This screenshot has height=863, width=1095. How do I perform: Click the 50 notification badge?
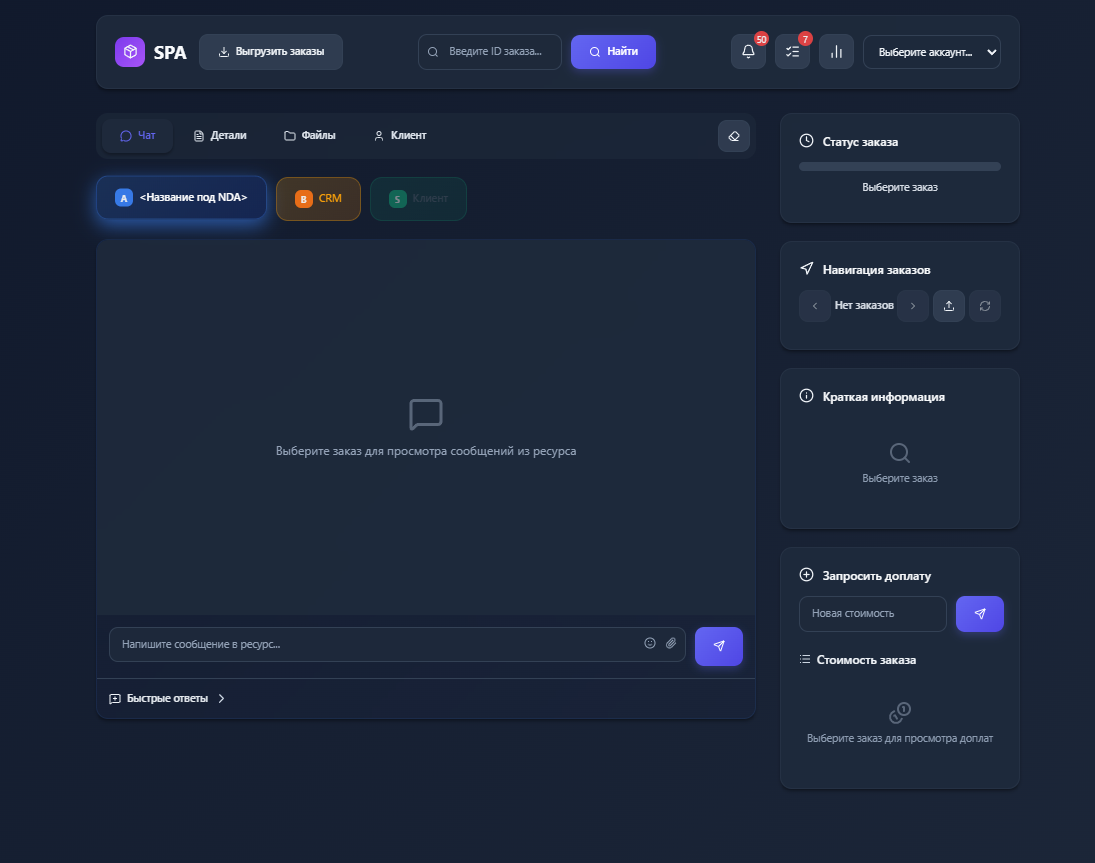pyautogui.click(x=761, y=39)
